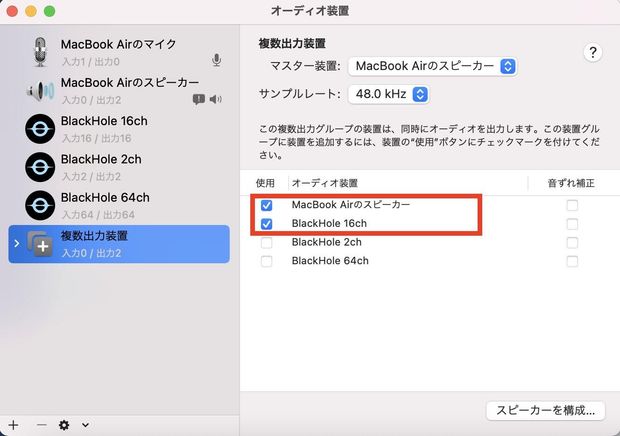
Task: Open the help question mark button
Action: pyautogui.click(x=592, y=52)
